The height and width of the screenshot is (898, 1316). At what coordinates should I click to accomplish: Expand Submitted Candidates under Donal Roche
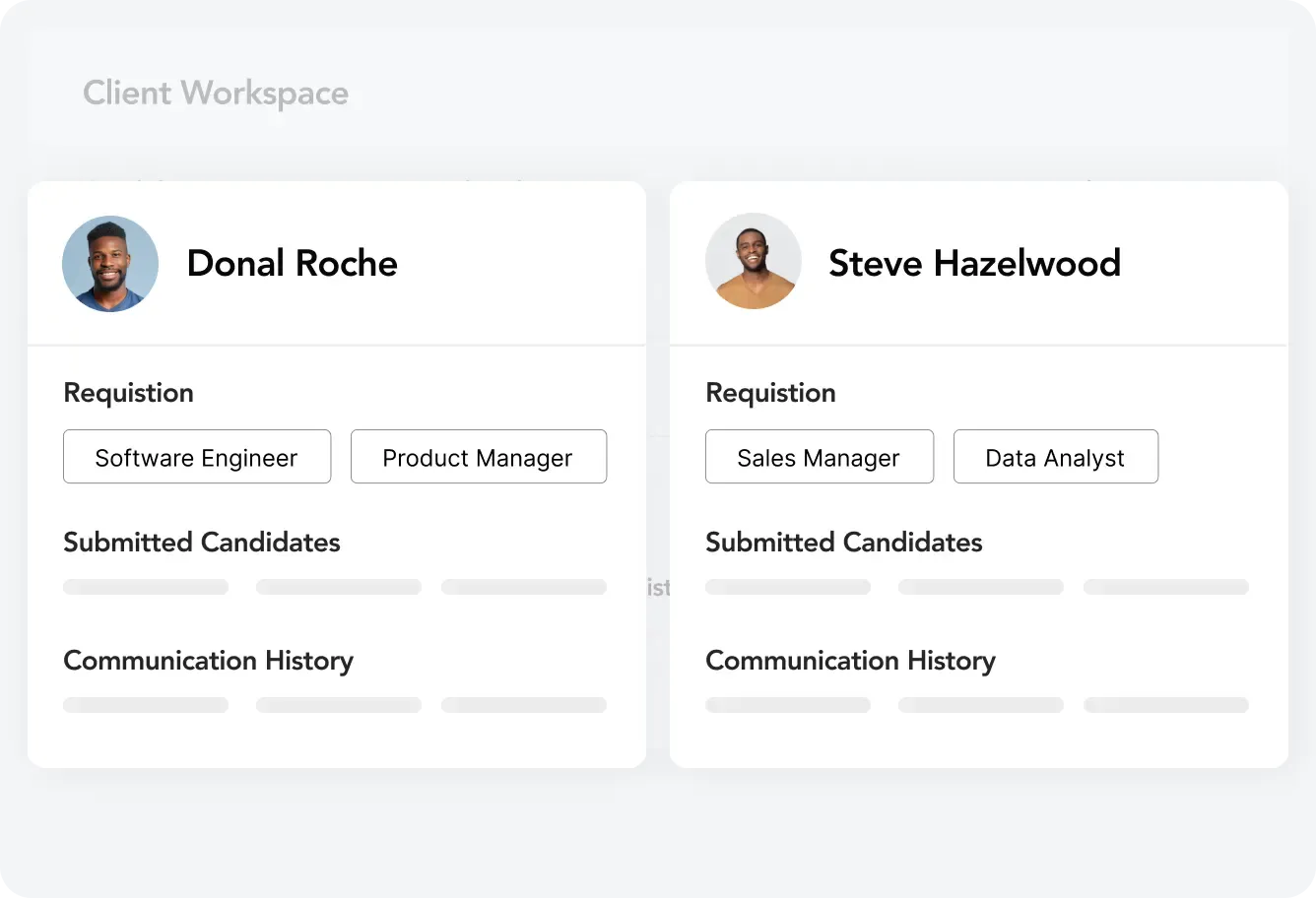click(x=201, y=542)
